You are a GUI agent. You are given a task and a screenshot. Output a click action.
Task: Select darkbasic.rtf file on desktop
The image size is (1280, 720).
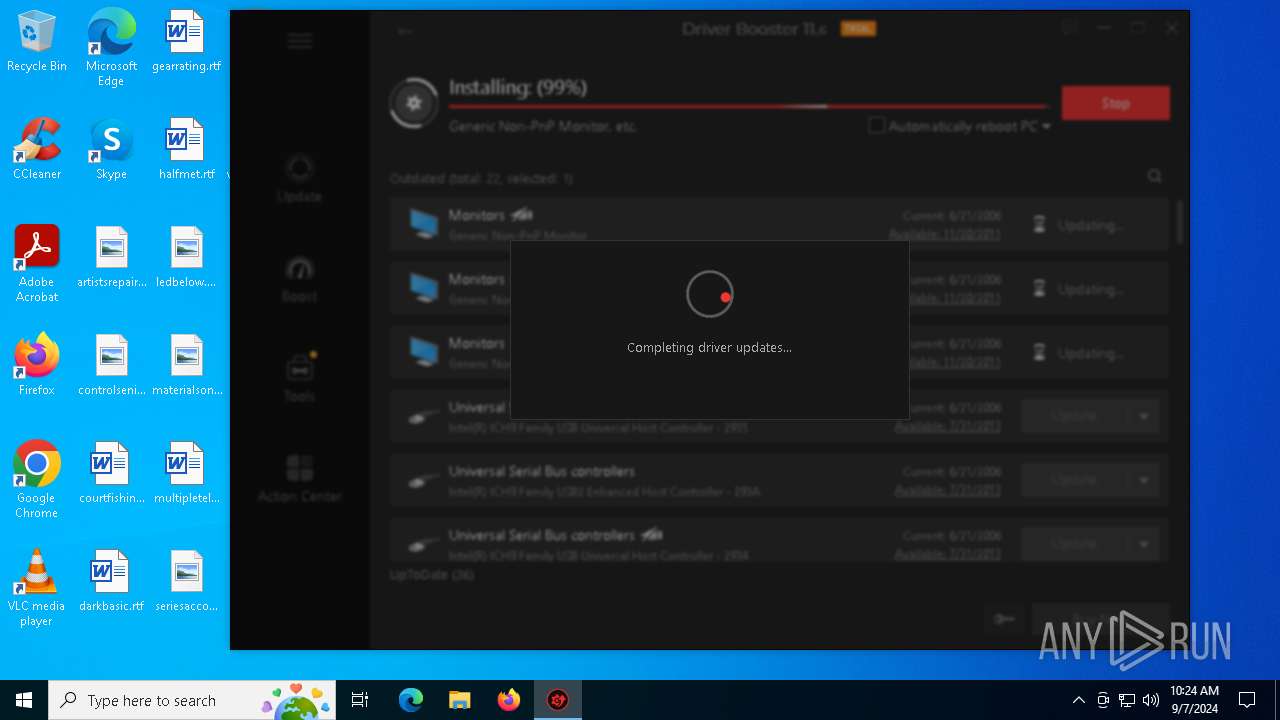click(x=111, y=582)
